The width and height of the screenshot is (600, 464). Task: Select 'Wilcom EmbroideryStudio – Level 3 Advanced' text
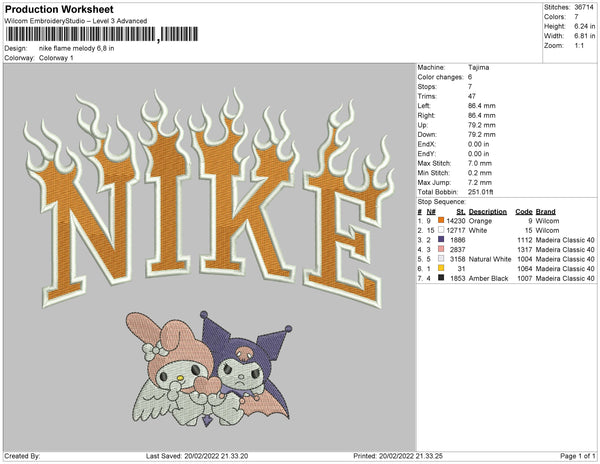coord(76,21)
